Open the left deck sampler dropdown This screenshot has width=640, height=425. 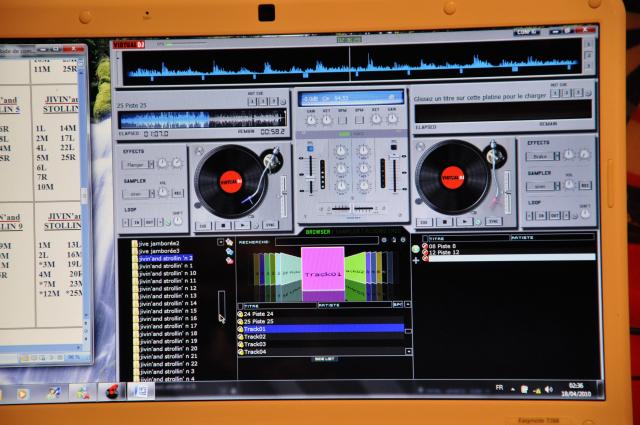click(x=138, y=194)
